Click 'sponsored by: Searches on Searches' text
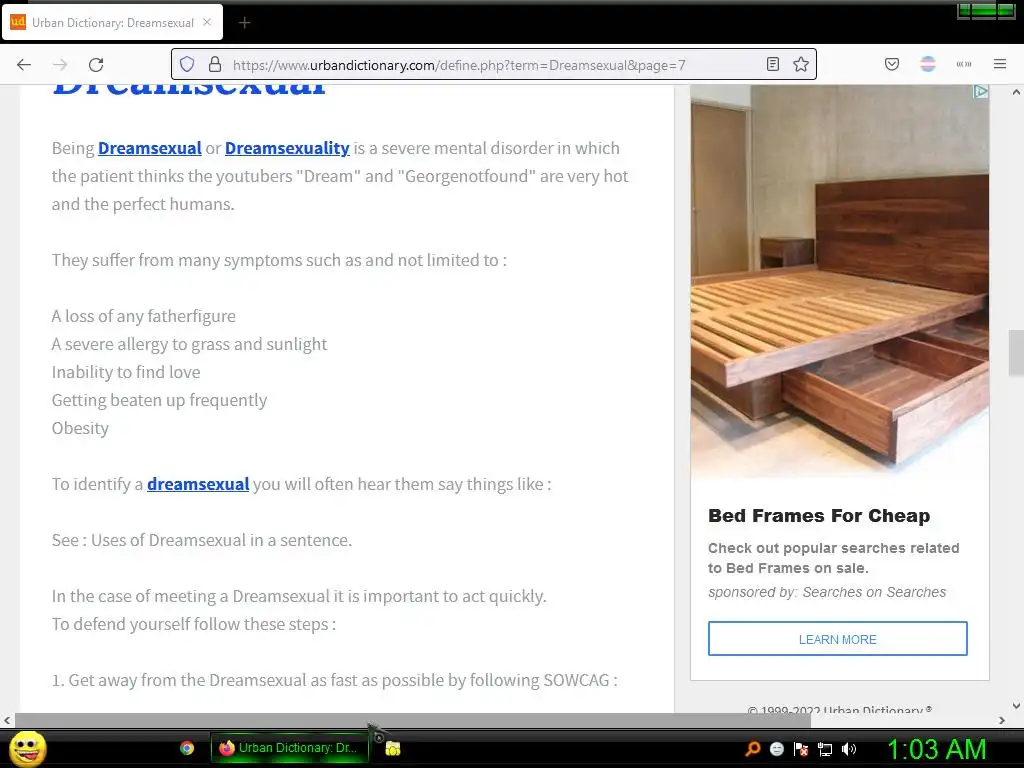The image size is (1024, 768). point(827,592)
